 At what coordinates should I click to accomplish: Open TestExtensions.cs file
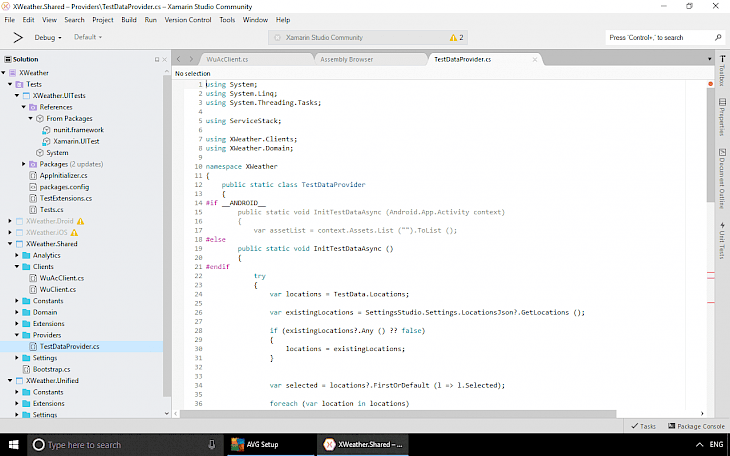click(66, 198)
